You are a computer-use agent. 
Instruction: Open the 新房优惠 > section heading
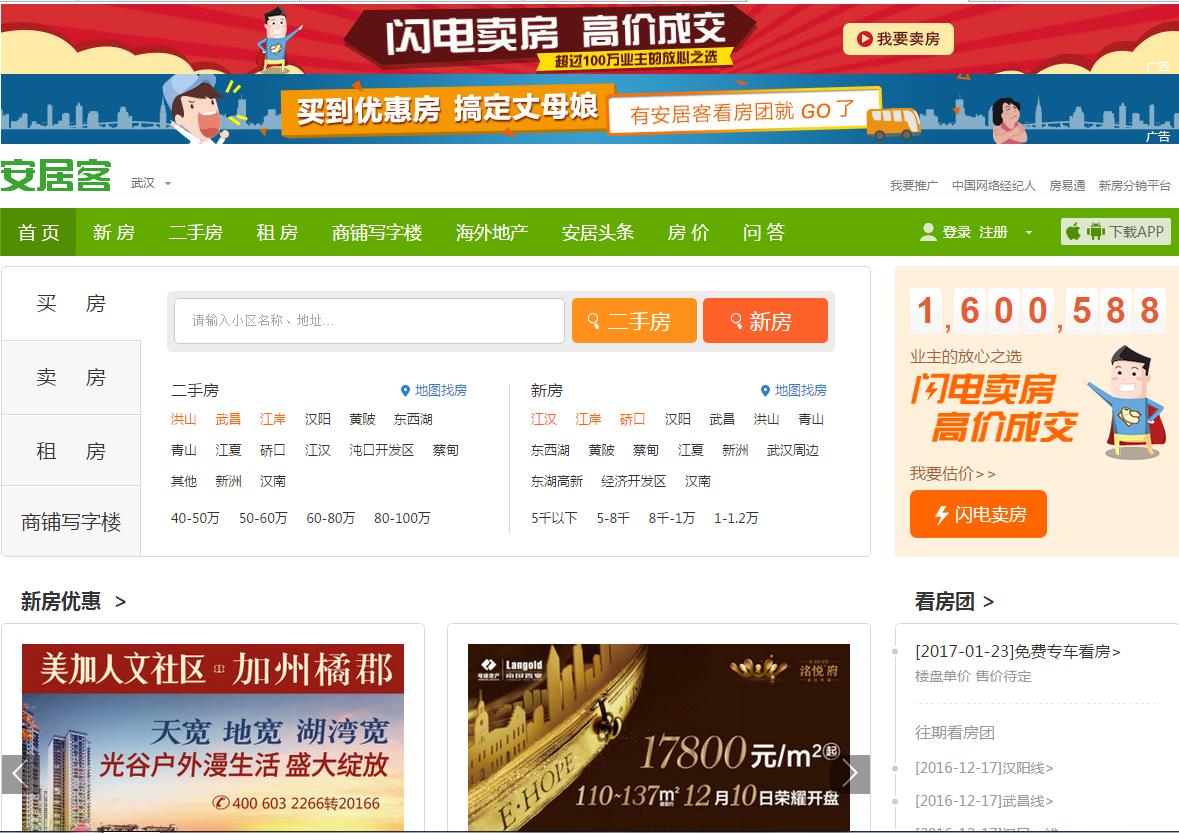click(73, 601)
